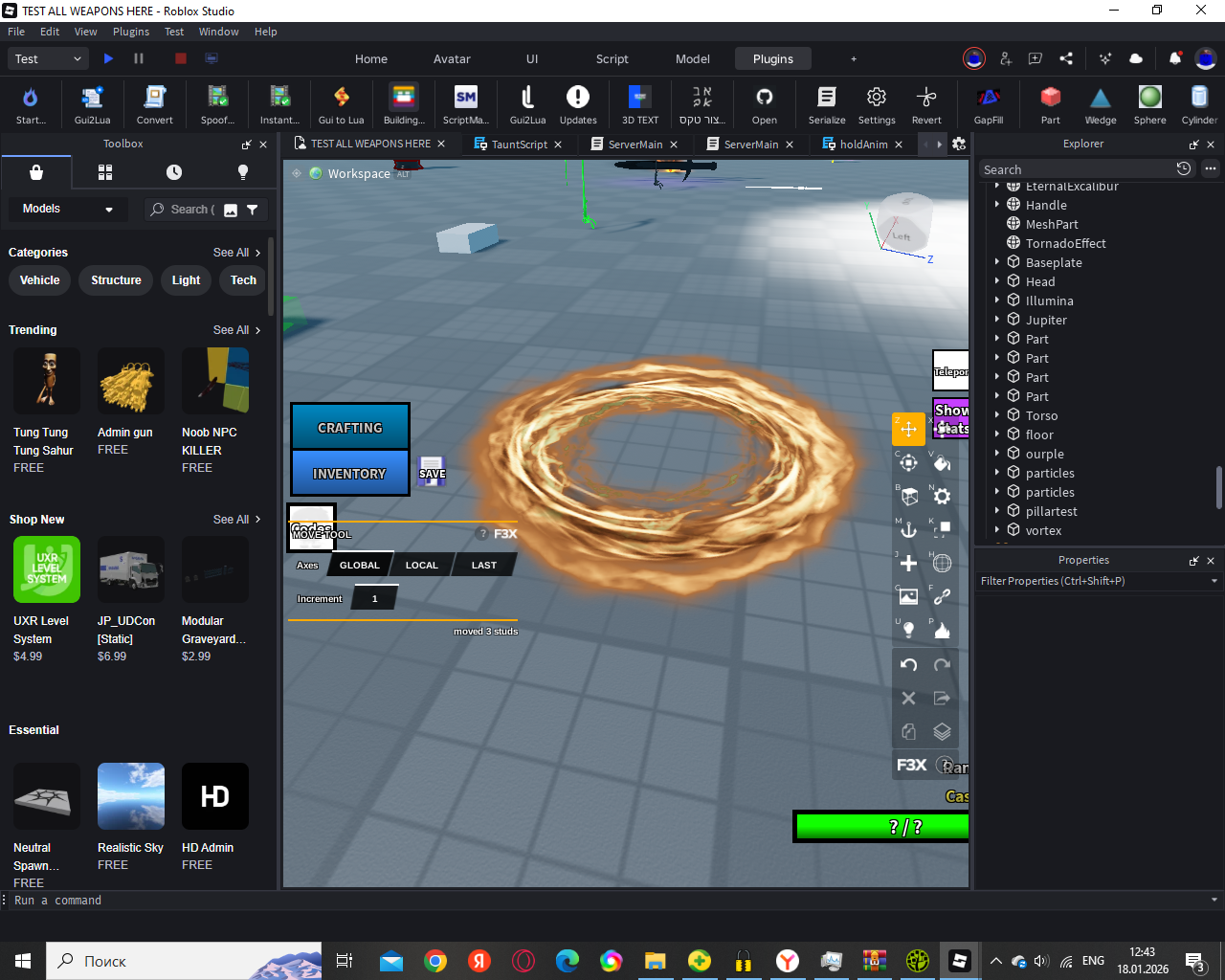Select the F3X Lighting bulb tool
This screenshot has height=980, width=1225.
click(x=909, y=630)
